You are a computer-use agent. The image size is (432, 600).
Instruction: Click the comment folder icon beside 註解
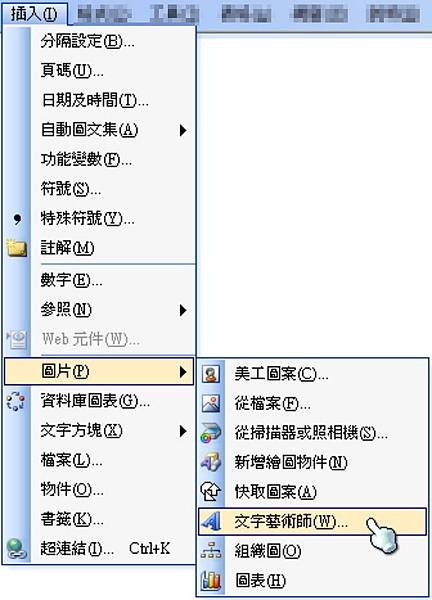pyautogui.click(x=16, y=248)
